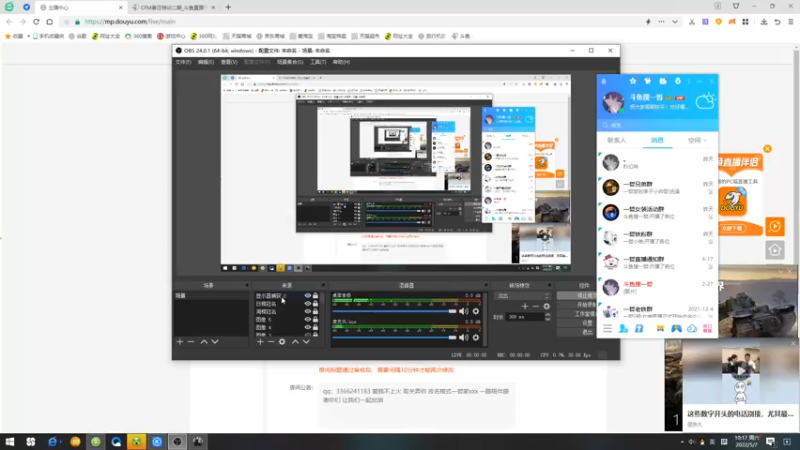800x450 pixels.
Task: Adjust mic/aux volume slider
Action: [x=394, y=337]
